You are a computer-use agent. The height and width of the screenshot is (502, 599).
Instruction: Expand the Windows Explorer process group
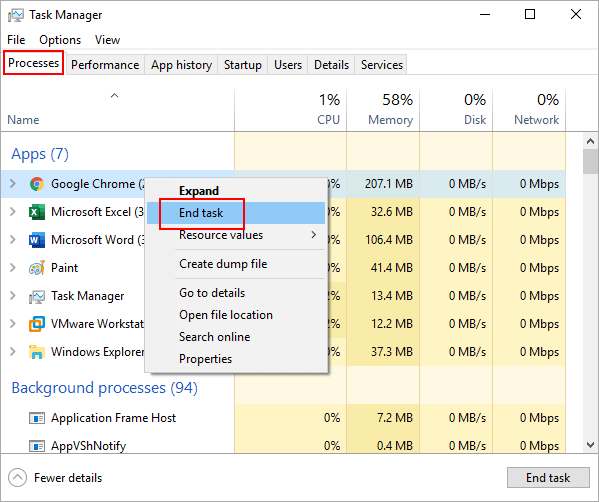click(x=13, y=351)
